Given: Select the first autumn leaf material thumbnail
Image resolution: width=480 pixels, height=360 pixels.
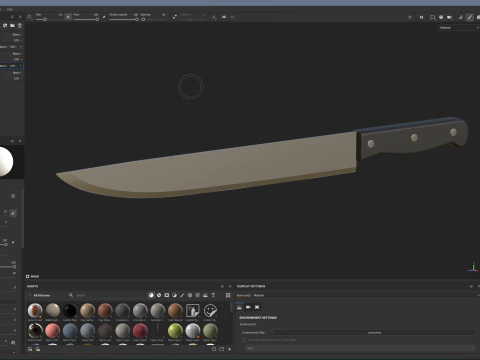Looking at the screenshot, I should point(35,310).
